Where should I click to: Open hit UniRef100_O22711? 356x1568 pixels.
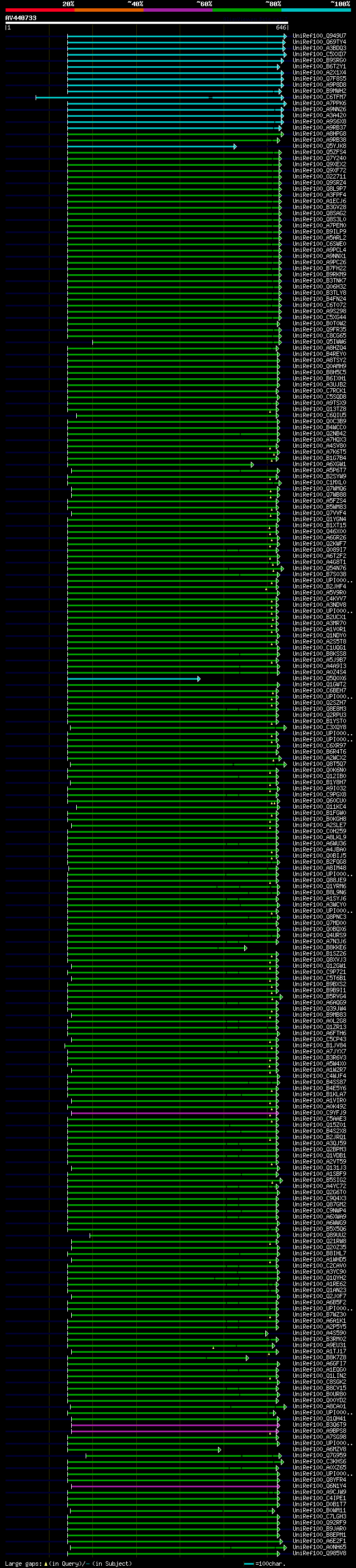click(x=319, y=176)
